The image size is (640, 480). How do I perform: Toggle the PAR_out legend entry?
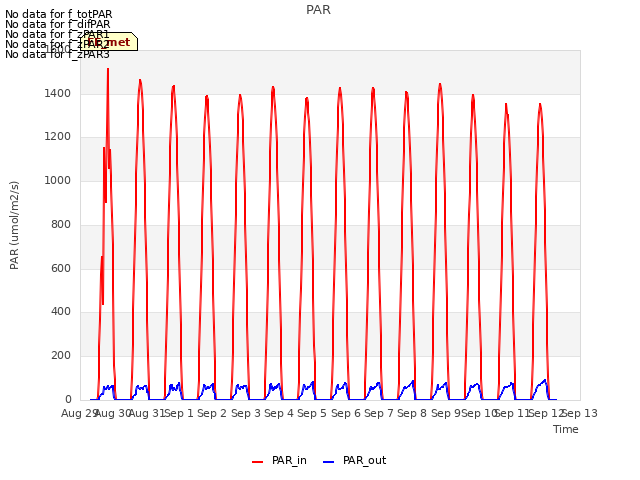[x=354, y=460]
